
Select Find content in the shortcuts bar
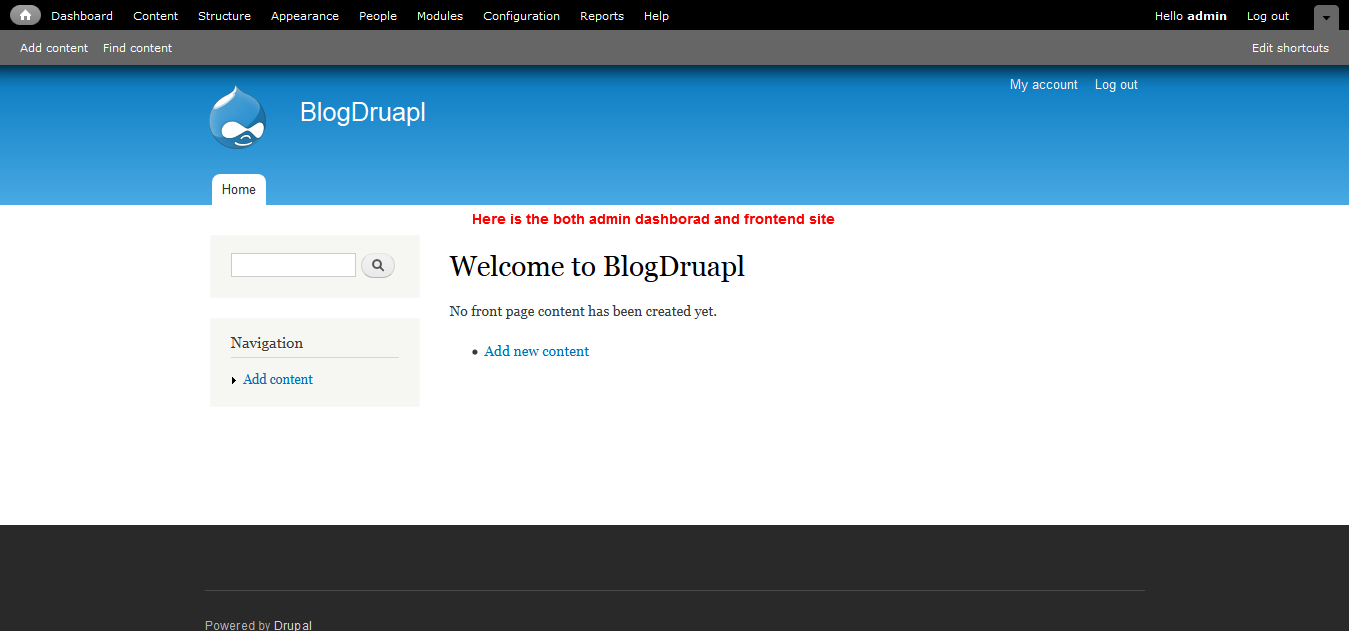[137, 47]
